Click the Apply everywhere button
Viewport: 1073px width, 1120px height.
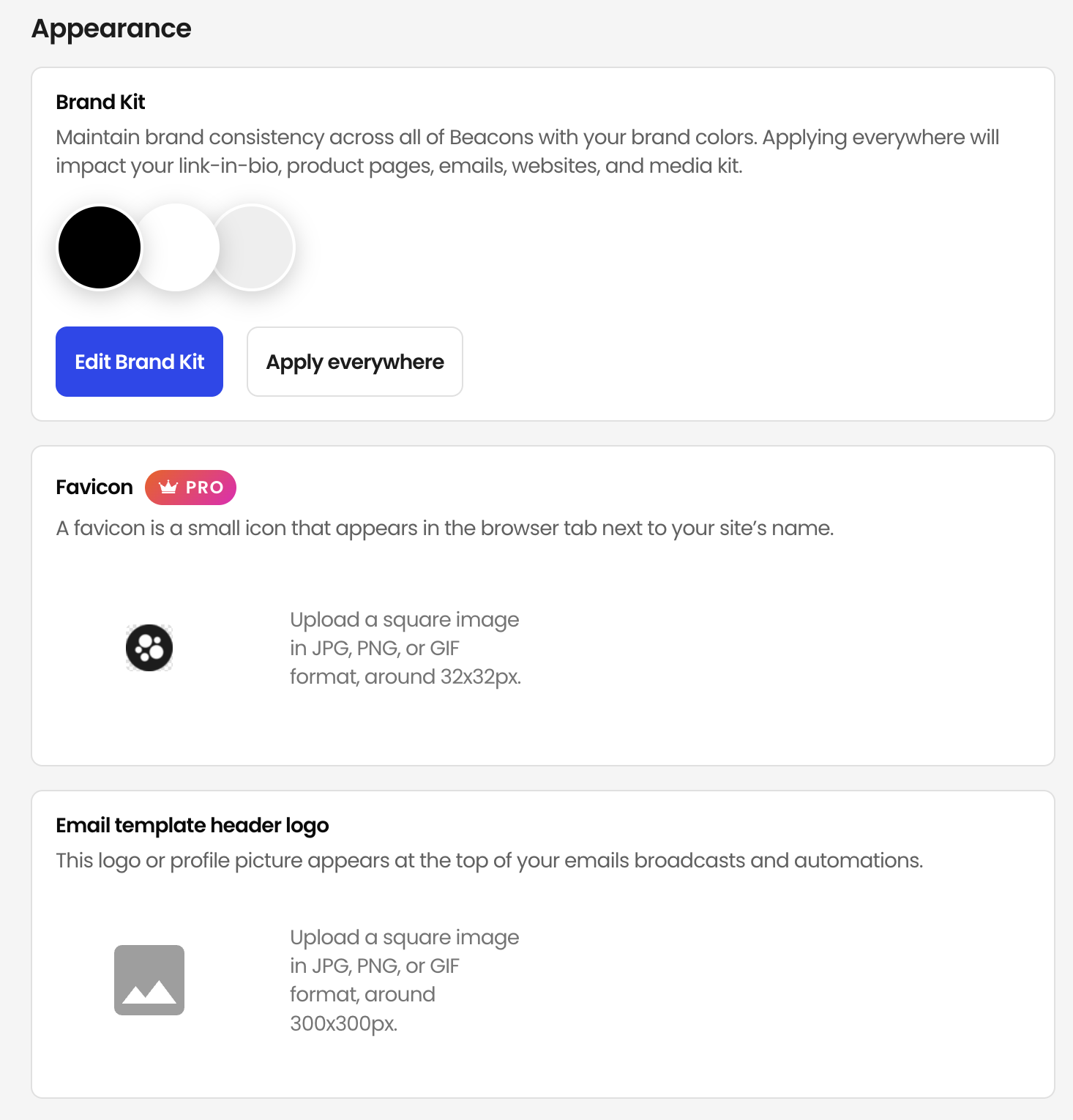click(x=355, y=362)
